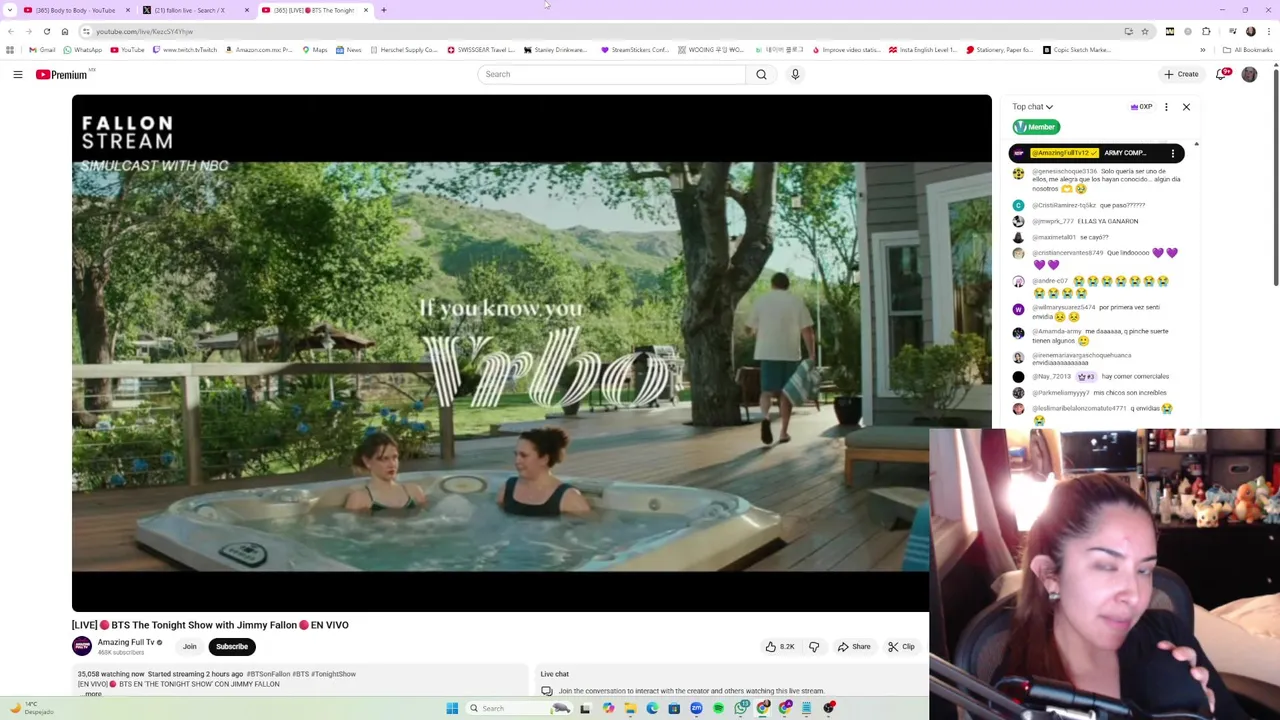1280x720 pixels.
Task: Click the #BTSonFallon hashtag
Action: click(268, 674)
